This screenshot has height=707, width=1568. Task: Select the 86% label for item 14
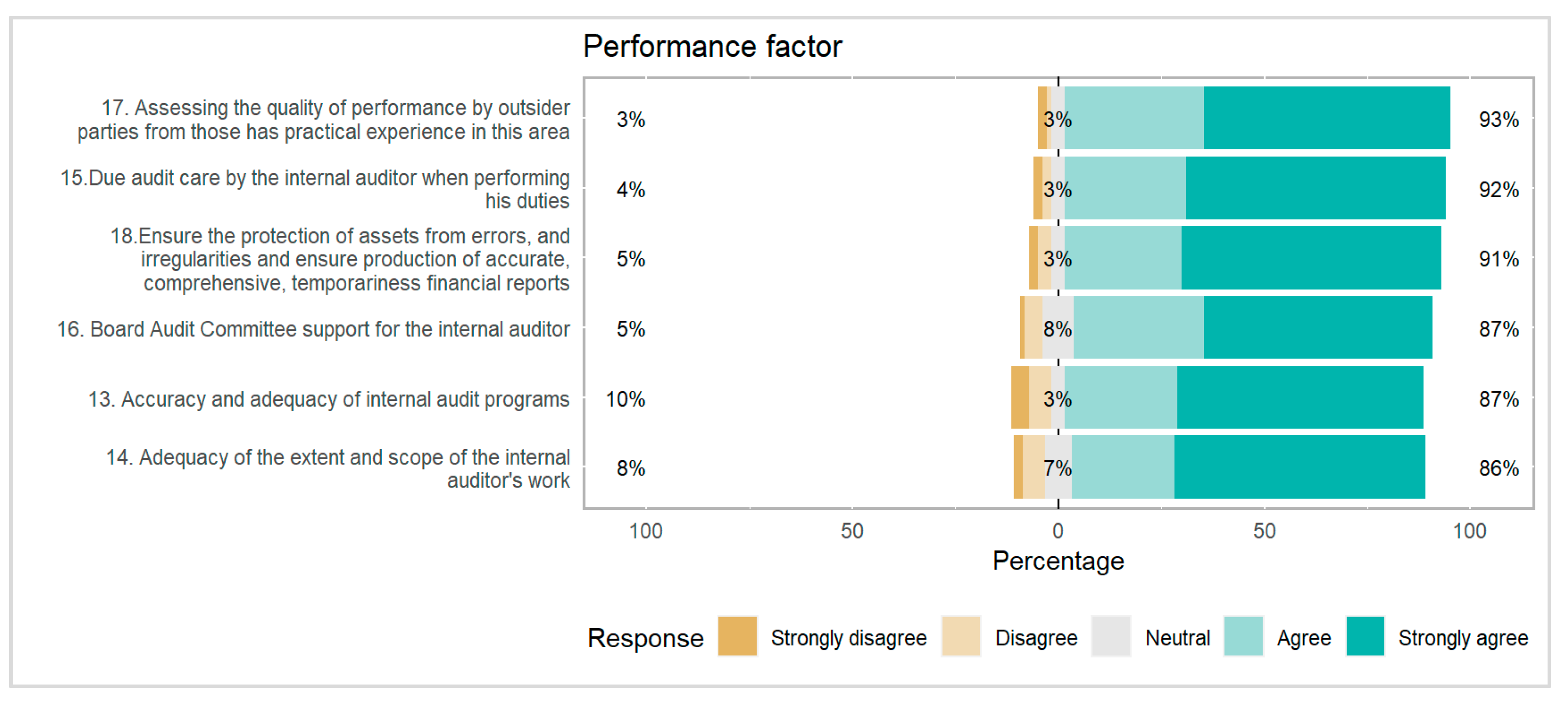pos(1499,468)
